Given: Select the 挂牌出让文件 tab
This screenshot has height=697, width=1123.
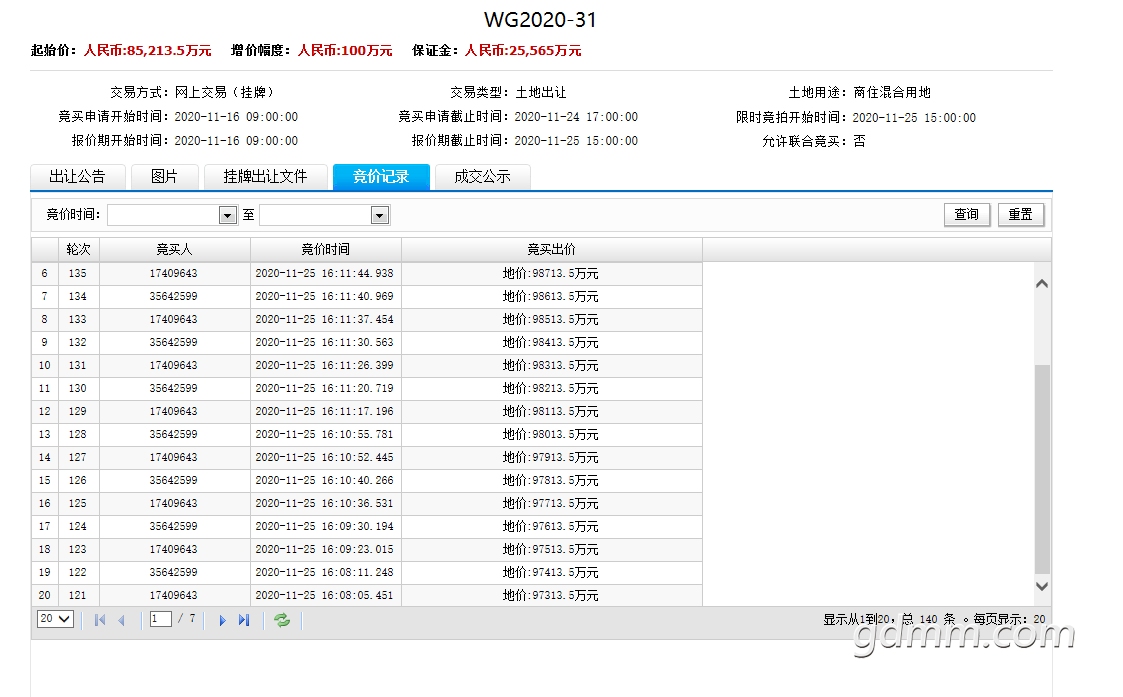Looking at the screenshot, I should click(x=265, y=177).
